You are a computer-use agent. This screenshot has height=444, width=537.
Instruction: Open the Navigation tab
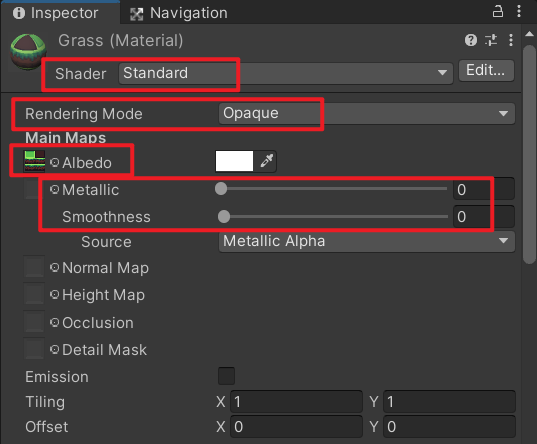click(x=178, y=13)
